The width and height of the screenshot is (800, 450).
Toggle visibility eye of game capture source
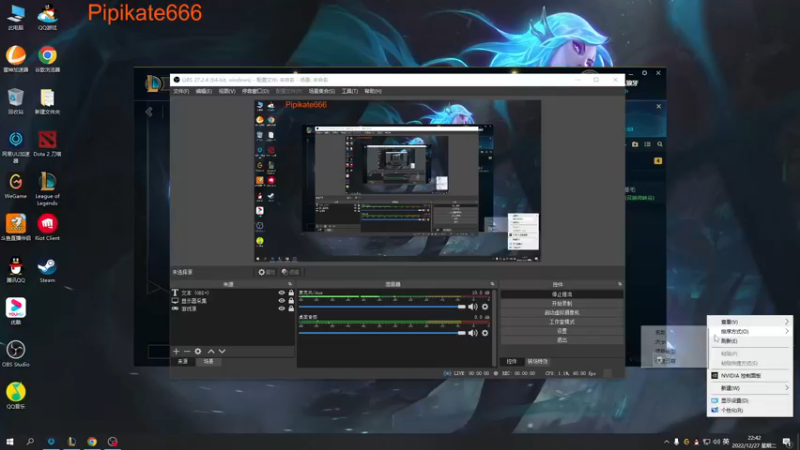[x=281, y=308]
